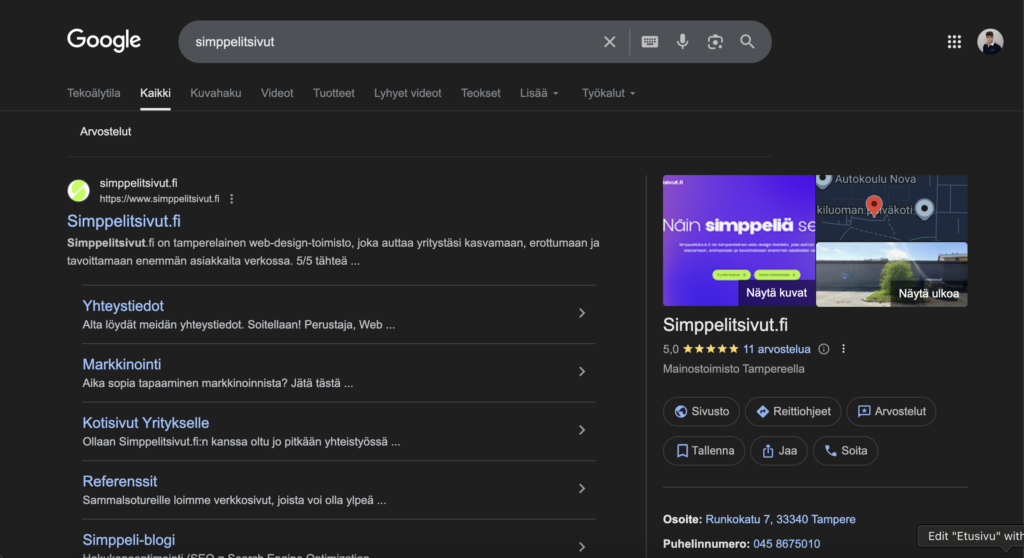Click inside the search text field

coord(390,42)
